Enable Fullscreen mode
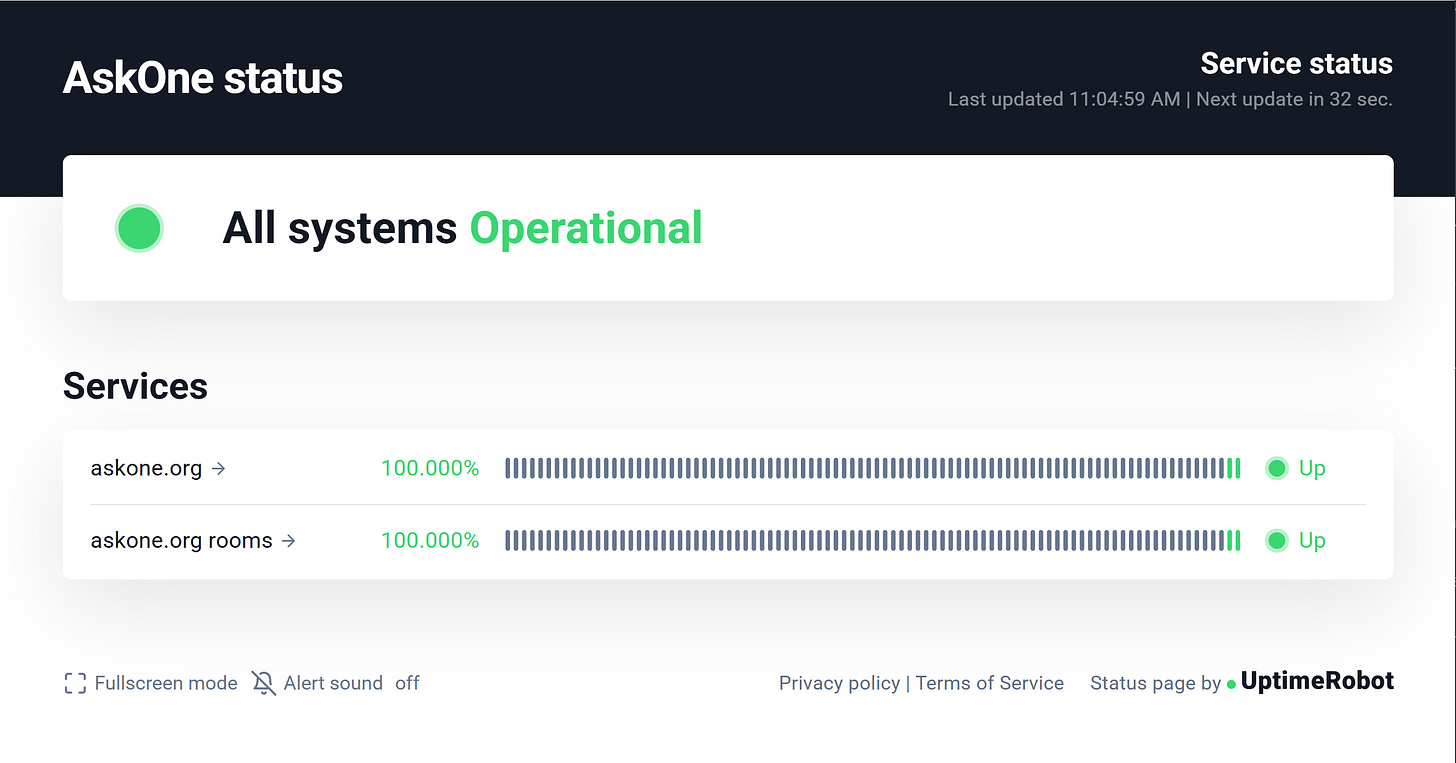The width and height of the screenshot is (1456, 763). tap(151, 683)
